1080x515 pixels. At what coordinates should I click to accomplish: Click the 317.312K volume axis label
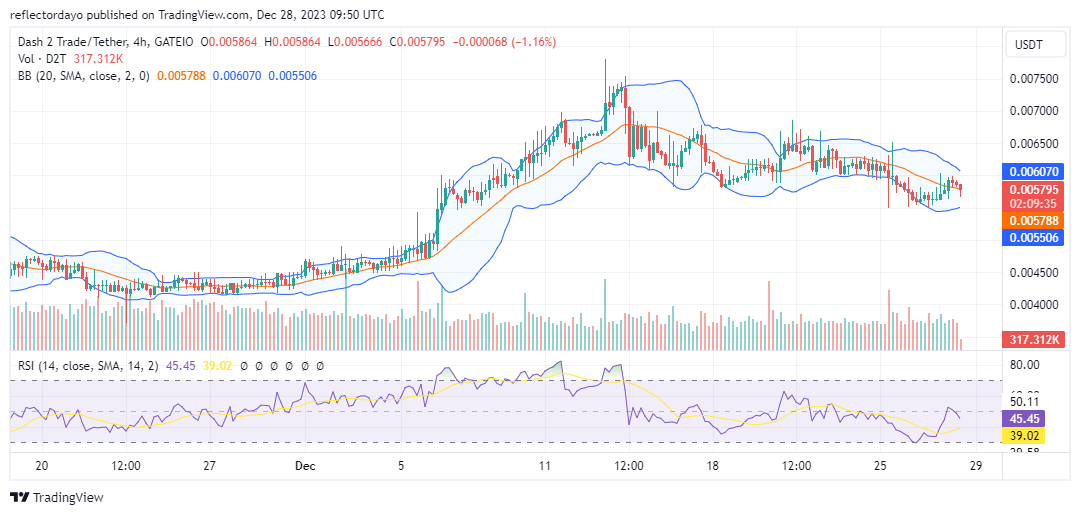tap(1032, 339)
